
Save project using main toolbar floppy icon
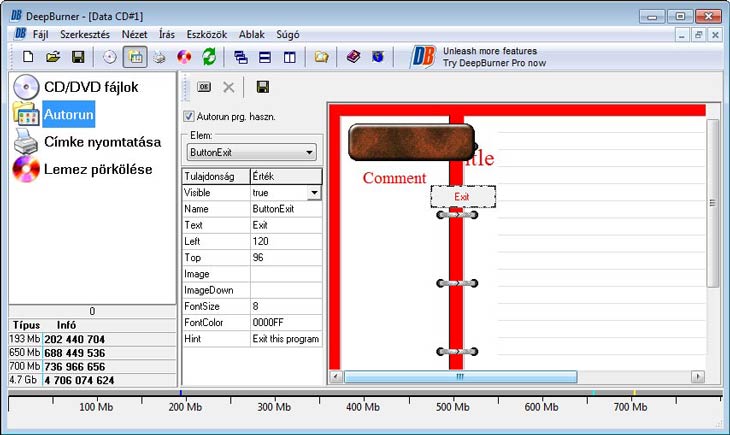tap(78, 57)
